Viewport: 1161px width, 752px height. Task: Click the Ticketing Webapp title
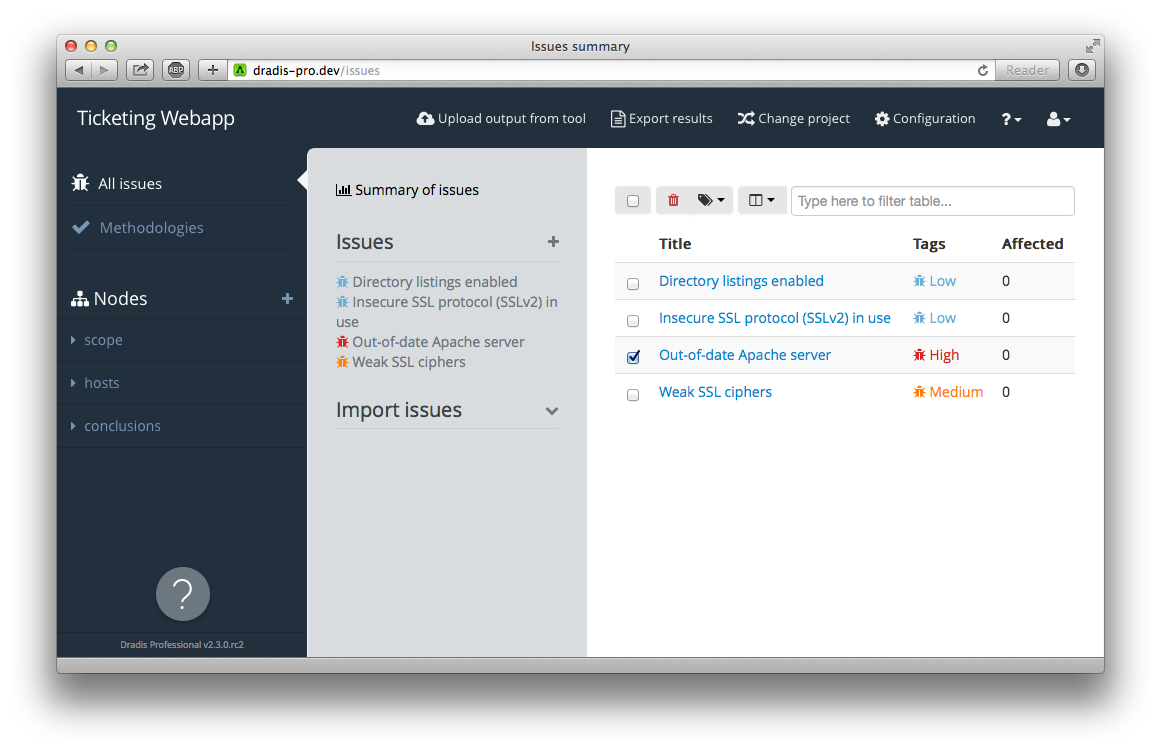pos(155,118)
